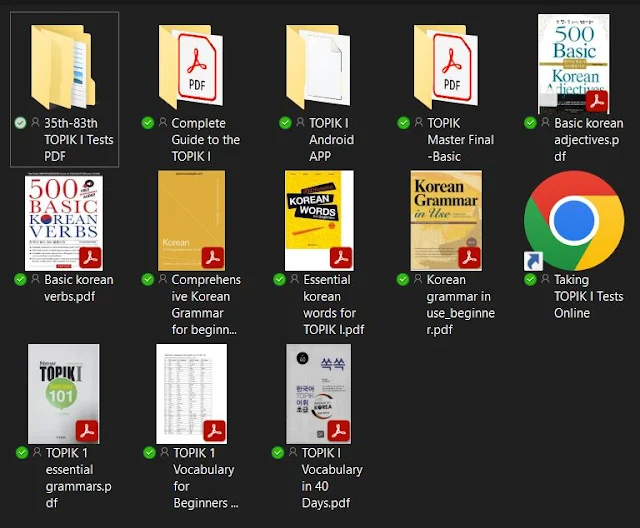Select the New TOPIK I 101 grammar PDF thumbnail

coord(64,394)
